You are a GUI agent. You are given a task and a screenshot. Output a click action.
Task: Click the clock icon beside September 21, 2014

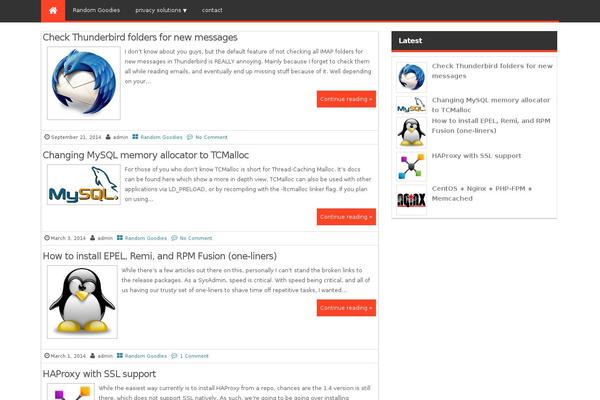pyautogui.click(x=47, y=137)
